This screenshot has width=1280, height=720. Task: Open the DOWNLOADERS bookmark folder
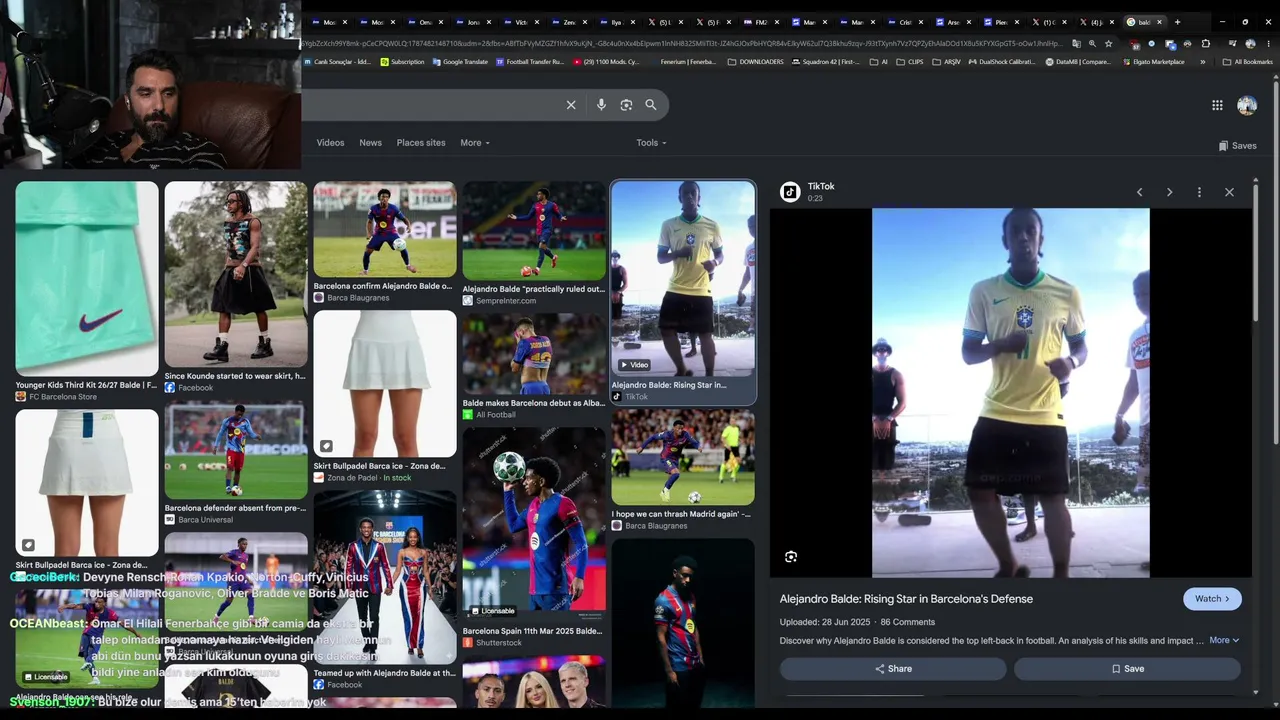point(755,62)
